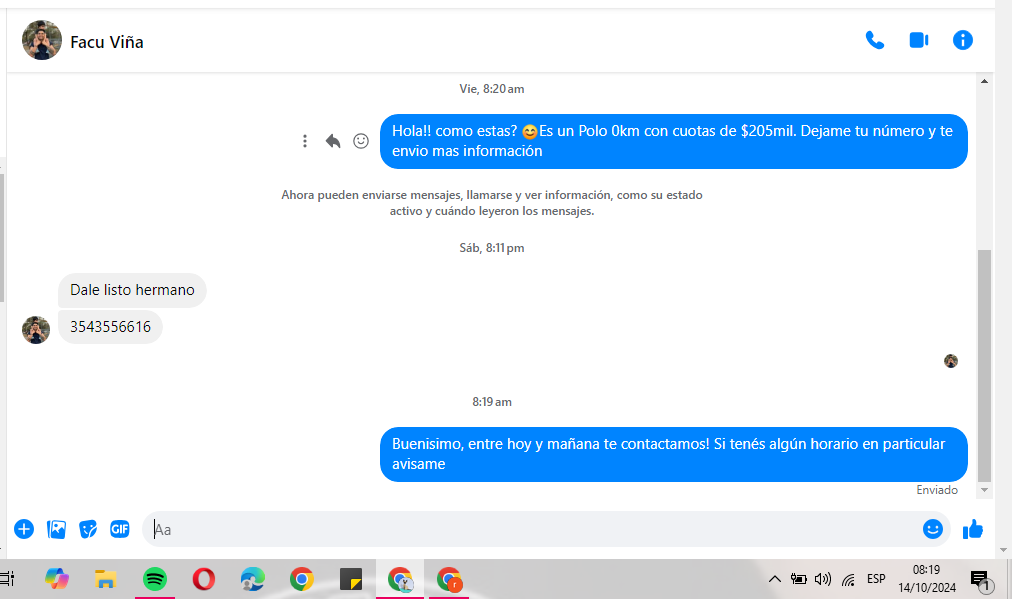Click the sender avatar beside 3543556616
1012x599 pixels.
click(36, 330)
